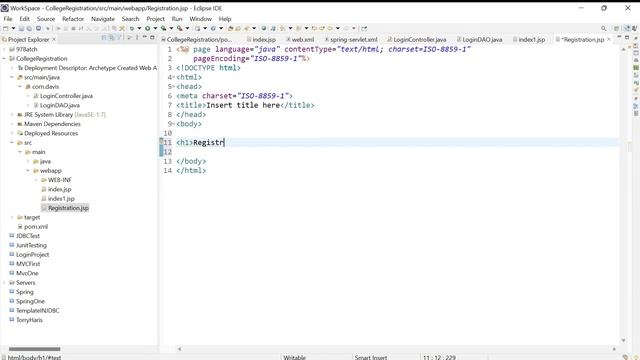The height and width of the screenshot is (360, 640).
Task: Click the editor scroll-down arrow
Action: (x=623, y=340)
